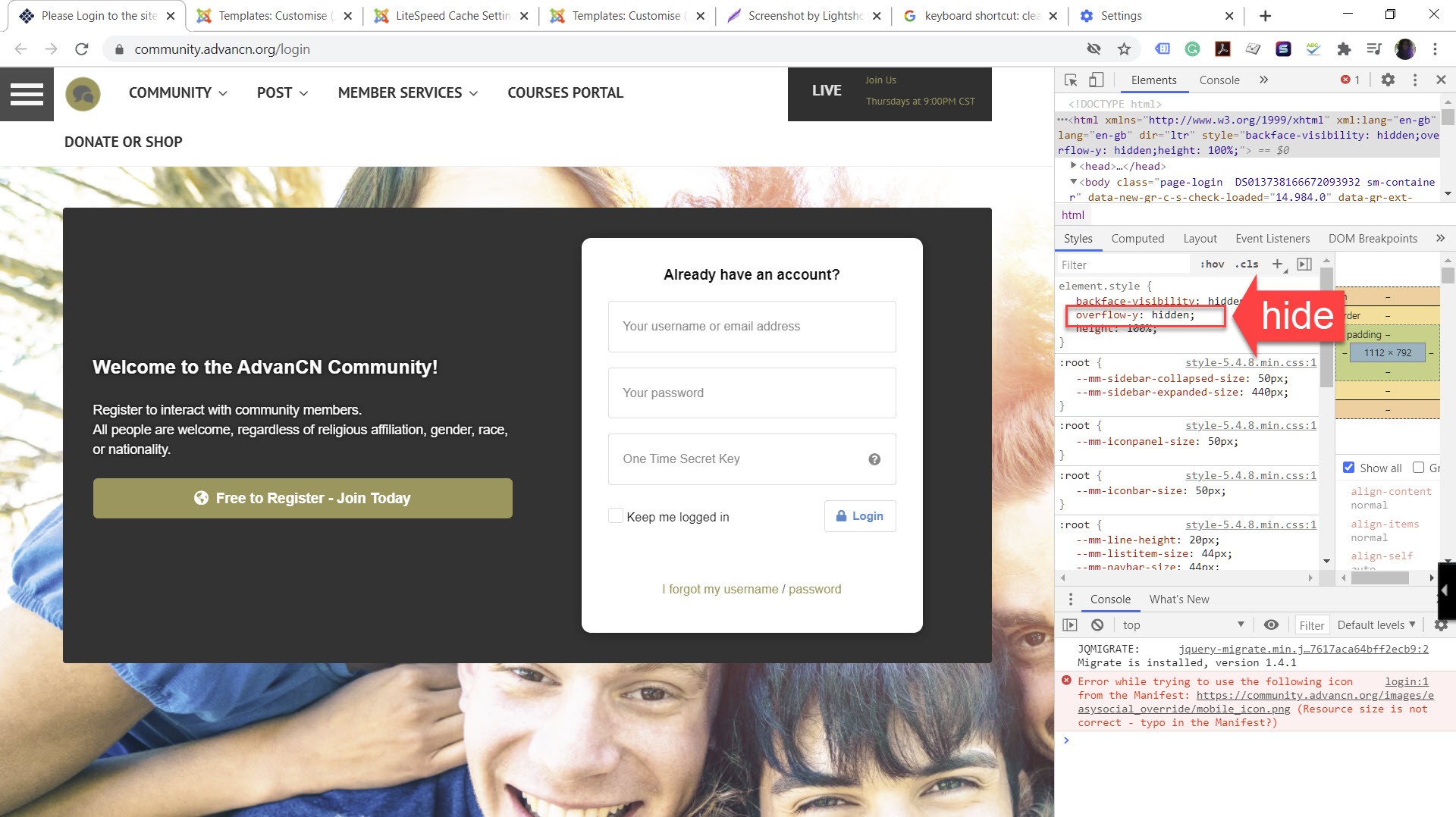Bookmark this page with star icon
The width and height of the screenshot is (1456, 817).
point(1124,49)
